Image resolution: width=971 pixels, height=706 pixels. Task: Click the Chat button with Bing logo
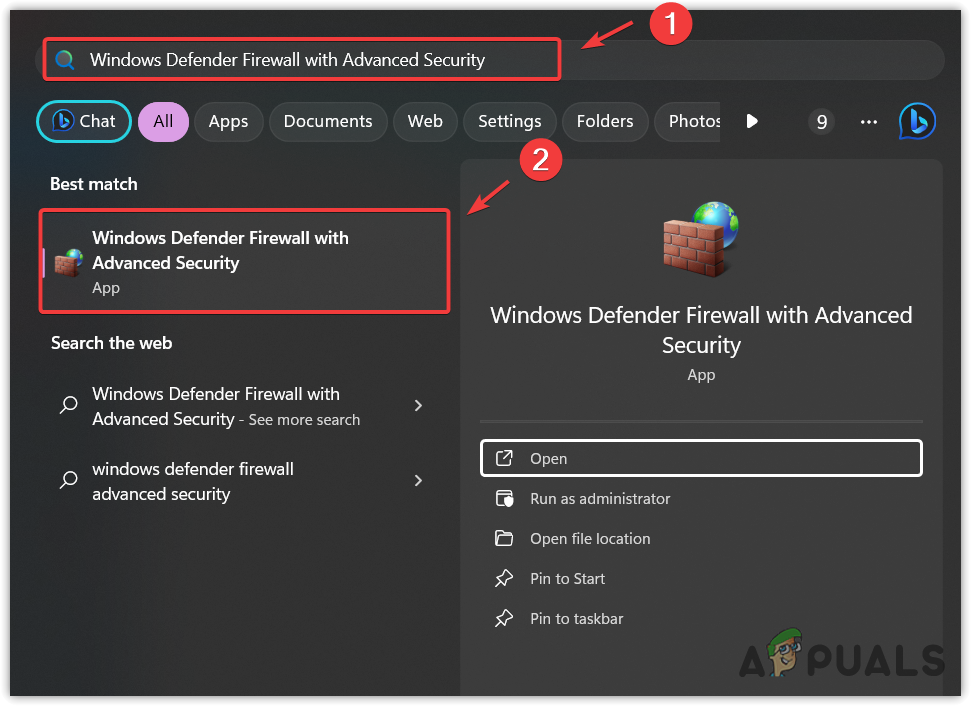(x=84, y=121)
